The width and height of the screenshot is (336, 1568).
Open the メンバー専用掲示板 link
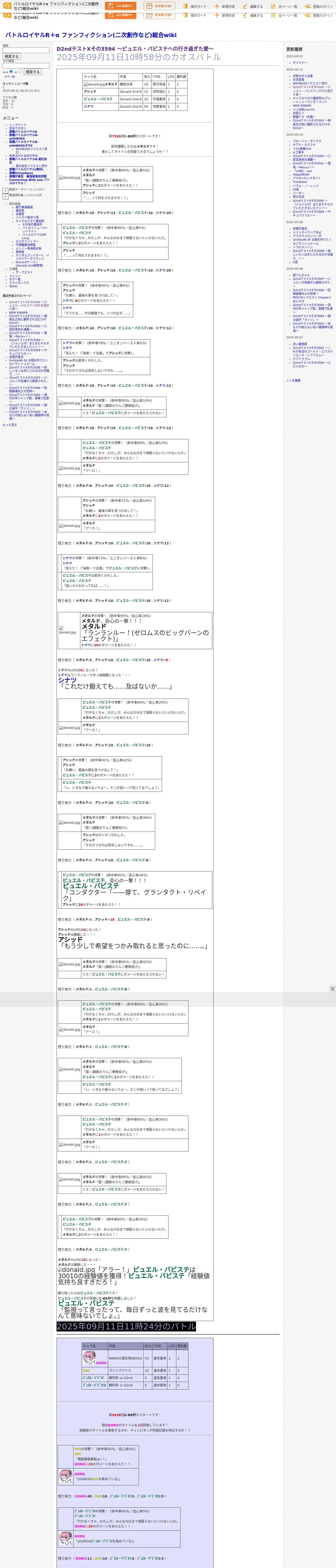(x=29, y=248)
